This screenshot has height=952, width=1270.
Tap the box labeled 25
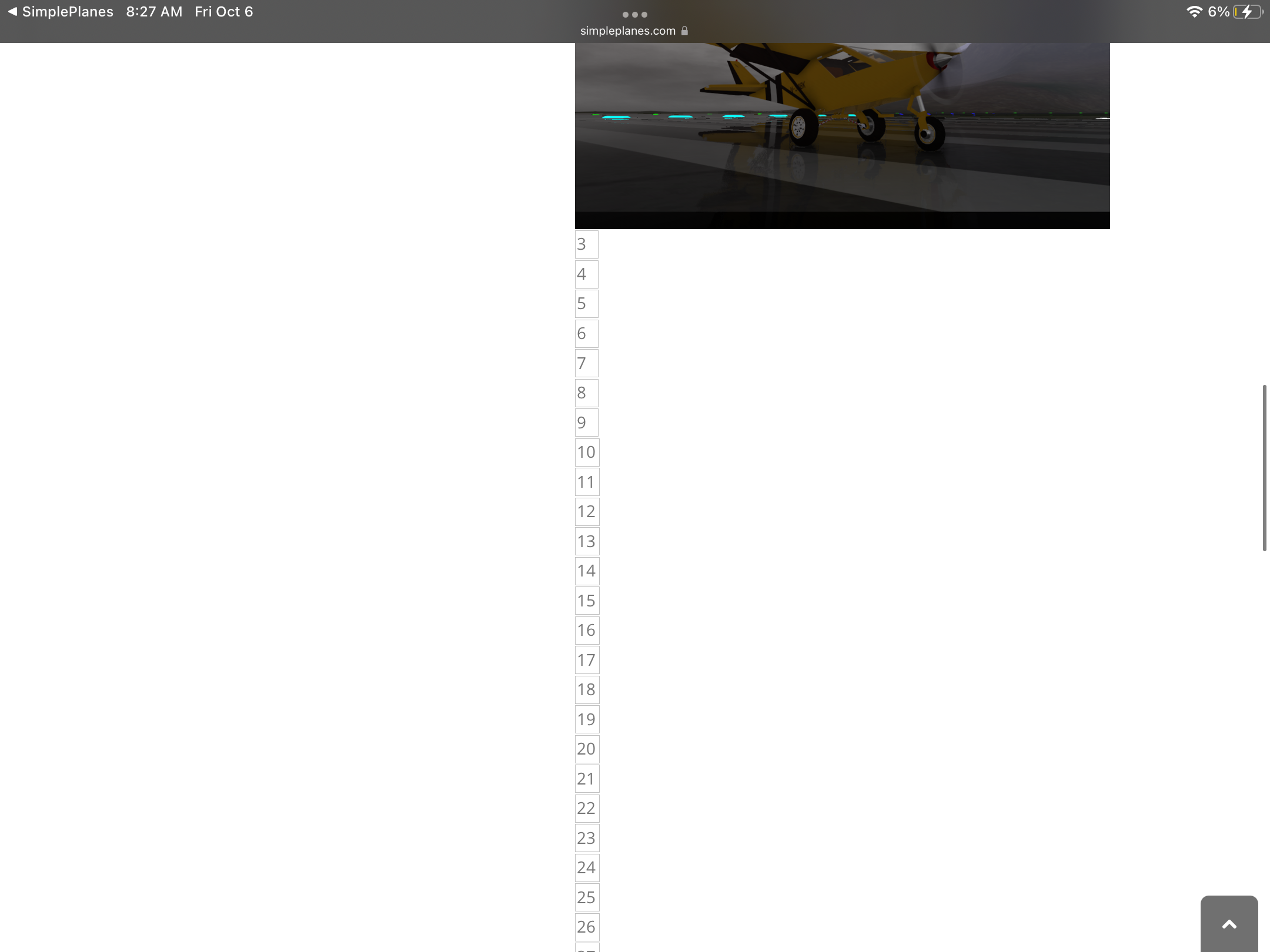tap(586, 897)
